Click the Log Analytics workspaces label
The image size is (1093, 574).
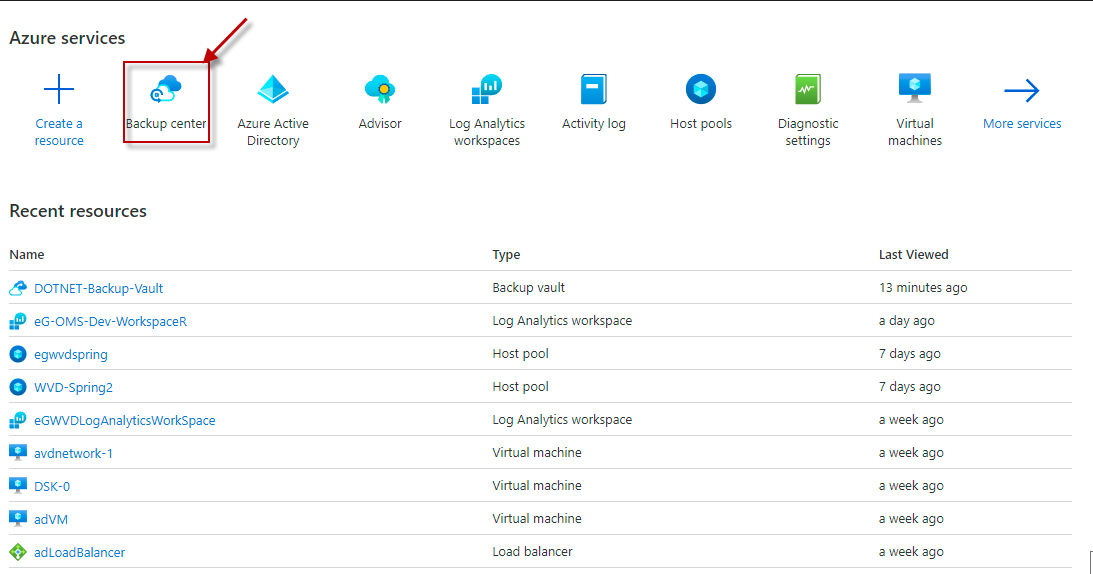click(487, 132)
